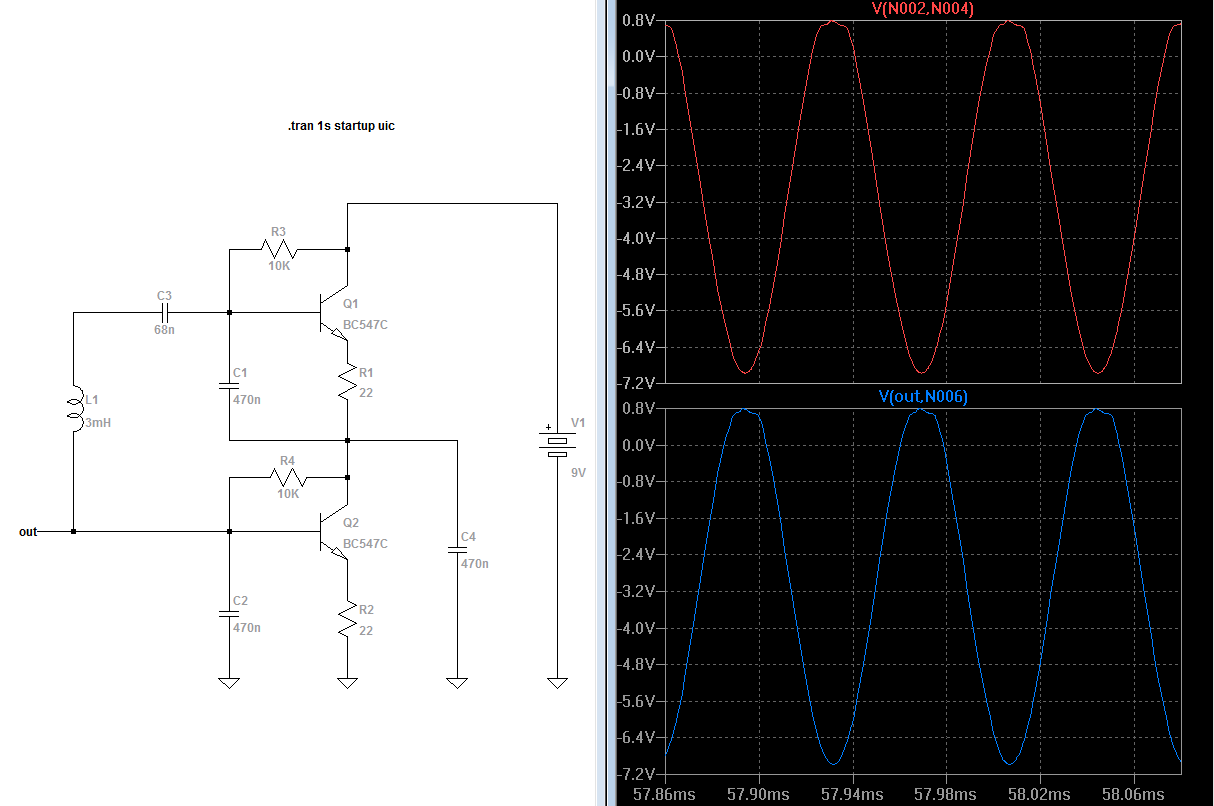Screen dimensions: 1214x806
Task: Click the 57.98ms time axis label
Action: [x=946, y=794]
